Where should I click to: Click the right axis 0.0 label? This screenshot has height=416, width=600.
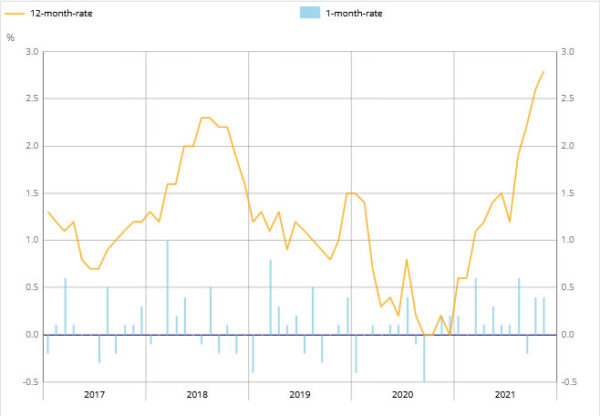coord(567,335)
